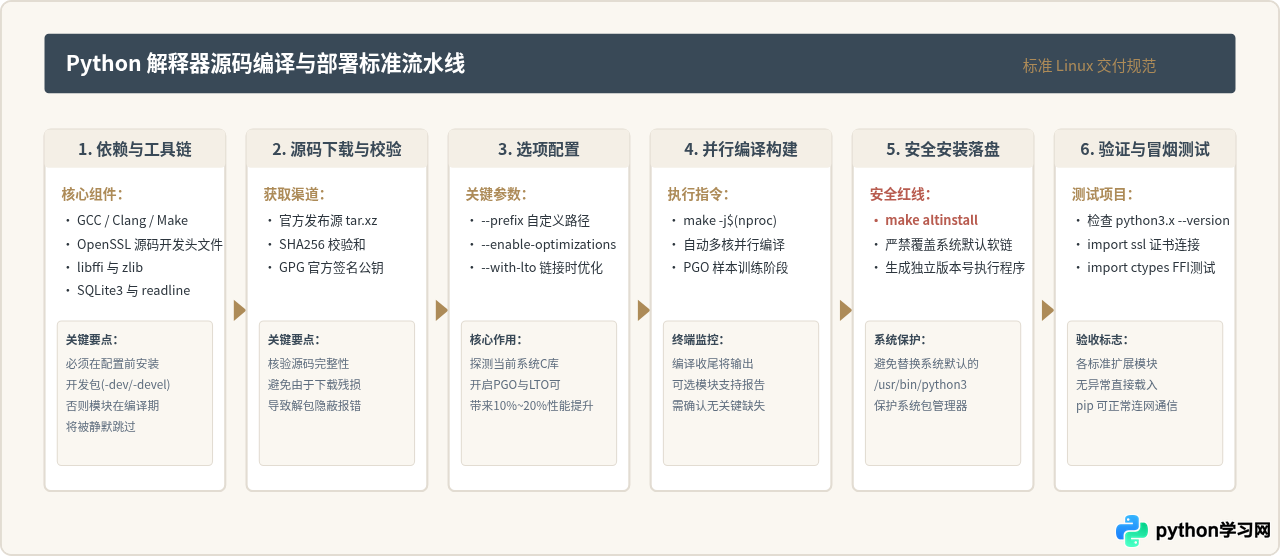This screenshot has height=557, width=1280.
Task: Click the line "可选模块支持报告"
Action: (x=718, y=384)
